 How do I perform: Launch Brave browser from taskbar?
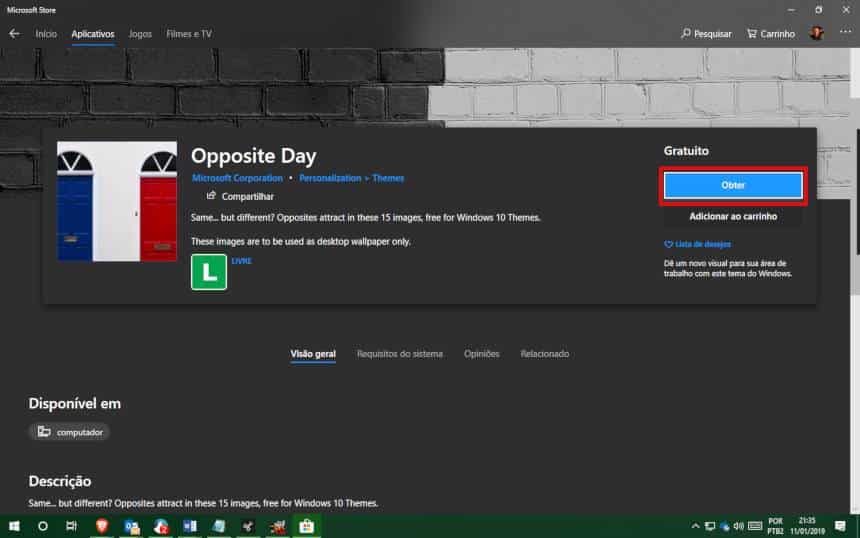(102, 526)
